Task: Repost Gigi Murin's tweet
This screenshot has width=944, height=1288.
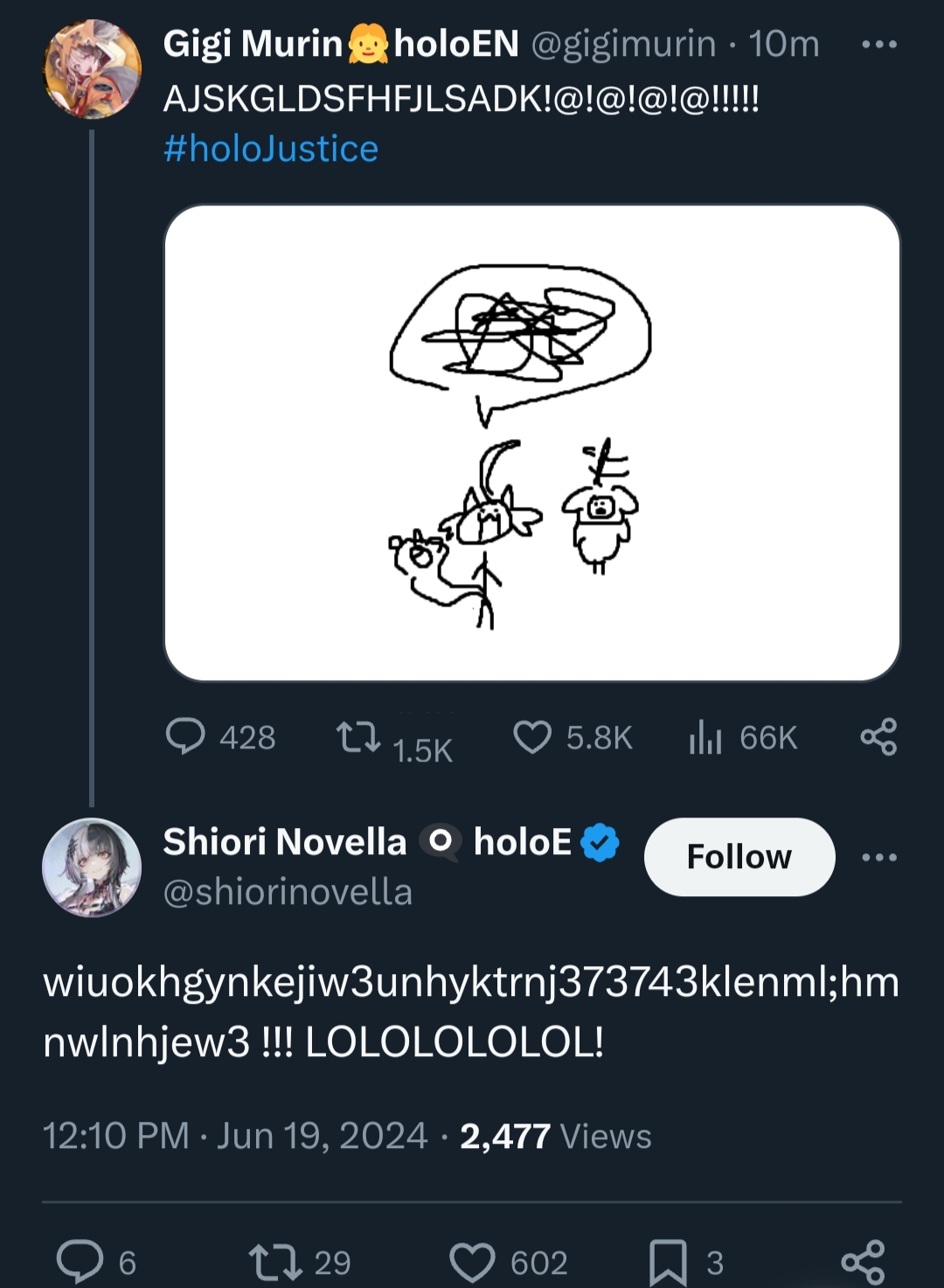Action: point(358,737)
